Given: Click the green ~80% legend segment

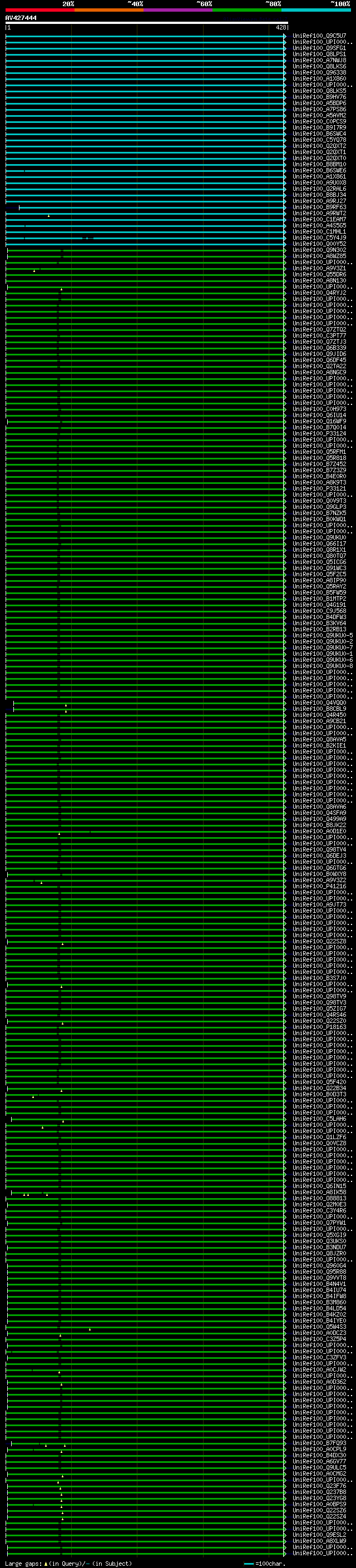Looking at the screenshot, I should 247,10.
